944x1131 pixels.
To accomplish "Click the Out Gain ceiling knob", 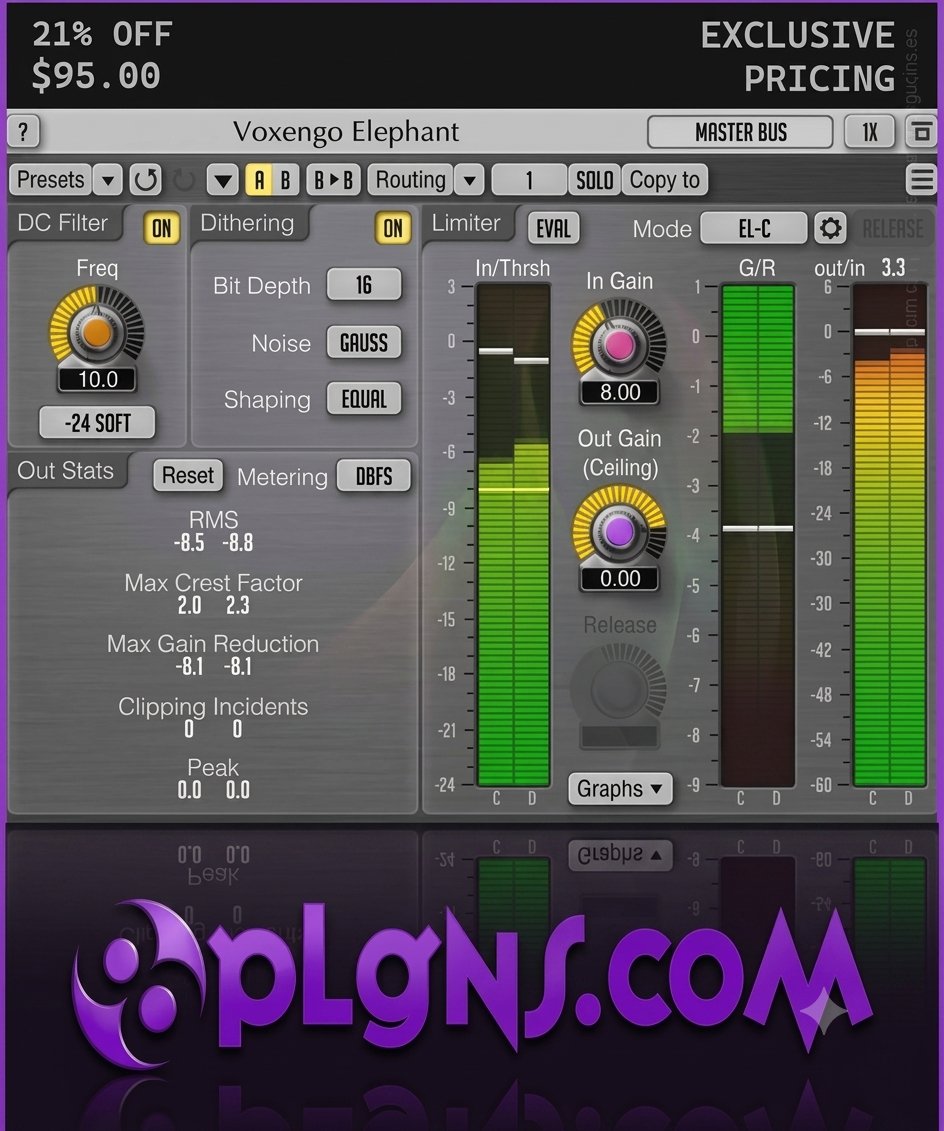I will click(619, 532).
